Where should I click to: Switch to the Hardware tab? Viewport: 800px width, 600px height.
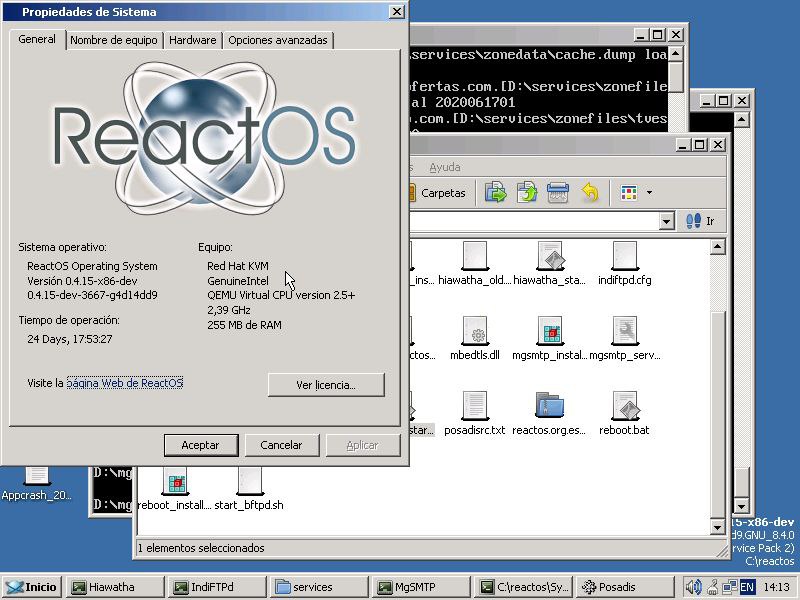pos(192,40)
